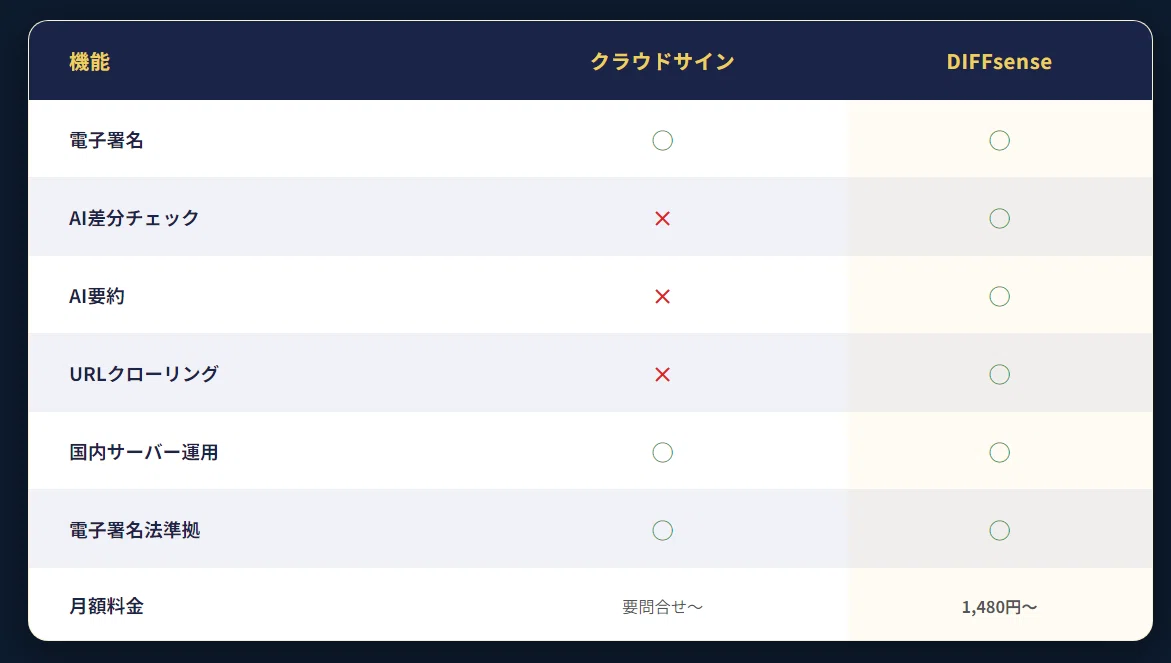Click the red X in AI要約 row
Viewport: 1171px width, 663px height.
662,296
